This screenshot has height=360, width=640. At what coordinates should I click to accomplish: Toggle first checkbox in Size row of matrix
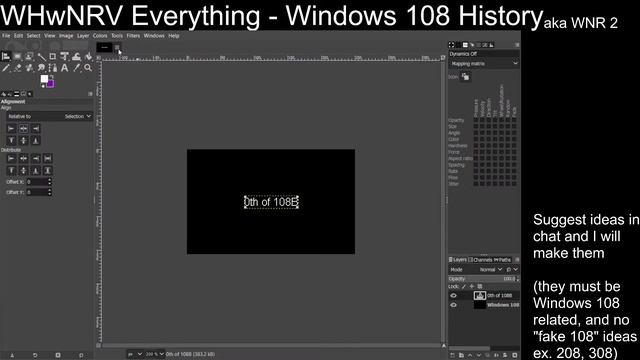tap(476, 127)
